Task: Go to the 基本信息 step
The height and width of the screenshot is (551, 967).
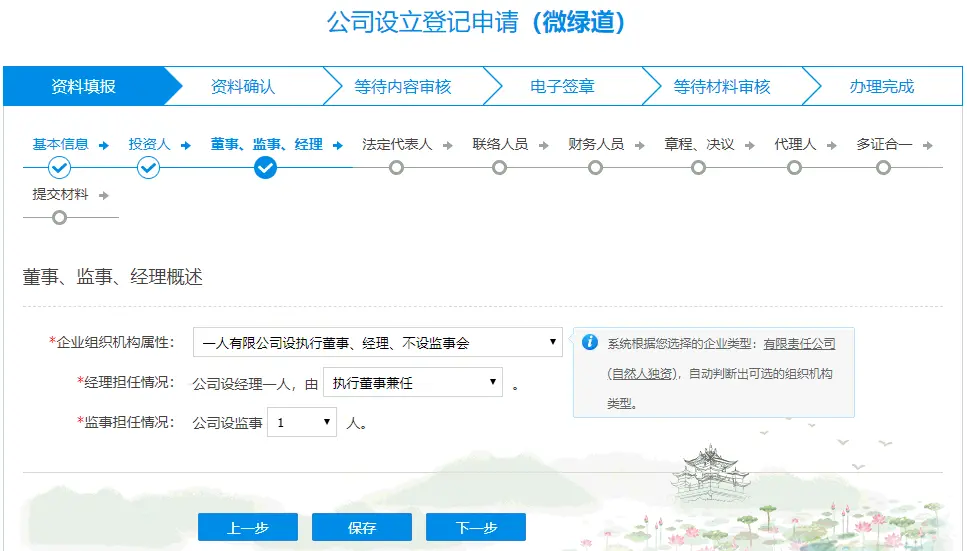Action: [60, 144]
